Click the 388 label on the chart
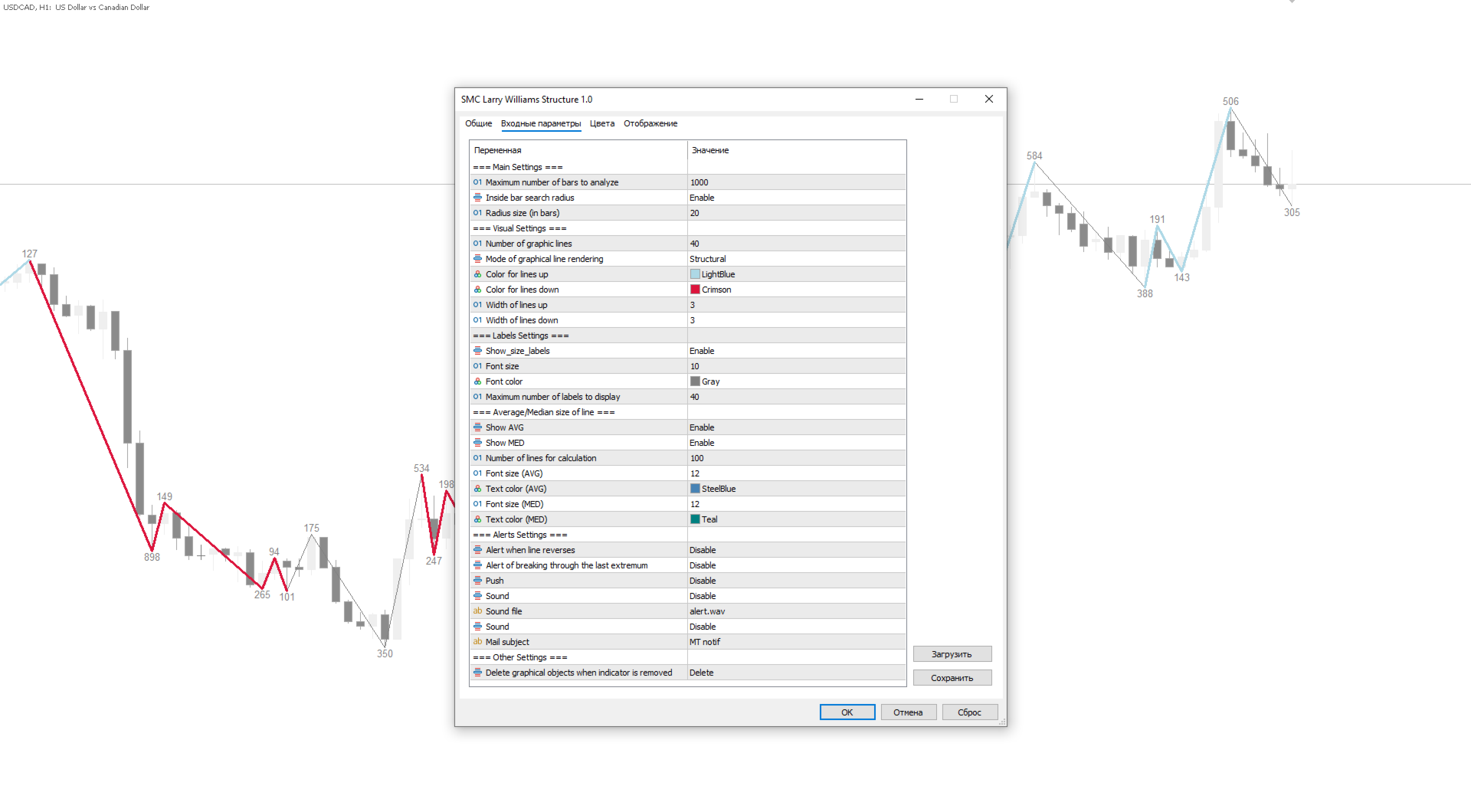Viewport: 1471px width, 812px height. 1145,293
